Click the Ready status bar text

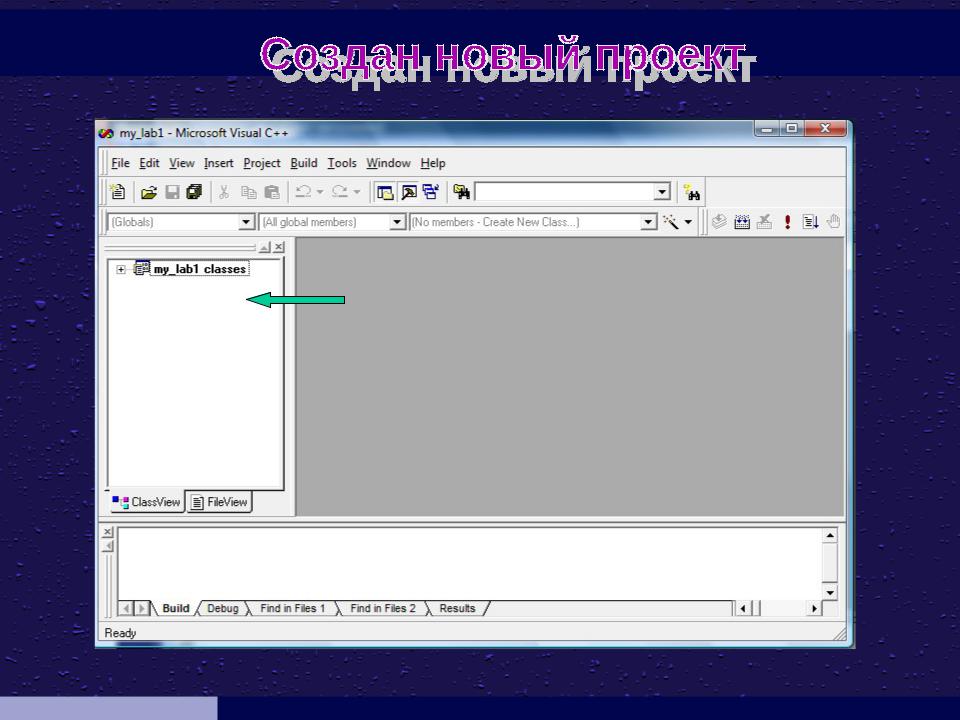coord(120,633)
